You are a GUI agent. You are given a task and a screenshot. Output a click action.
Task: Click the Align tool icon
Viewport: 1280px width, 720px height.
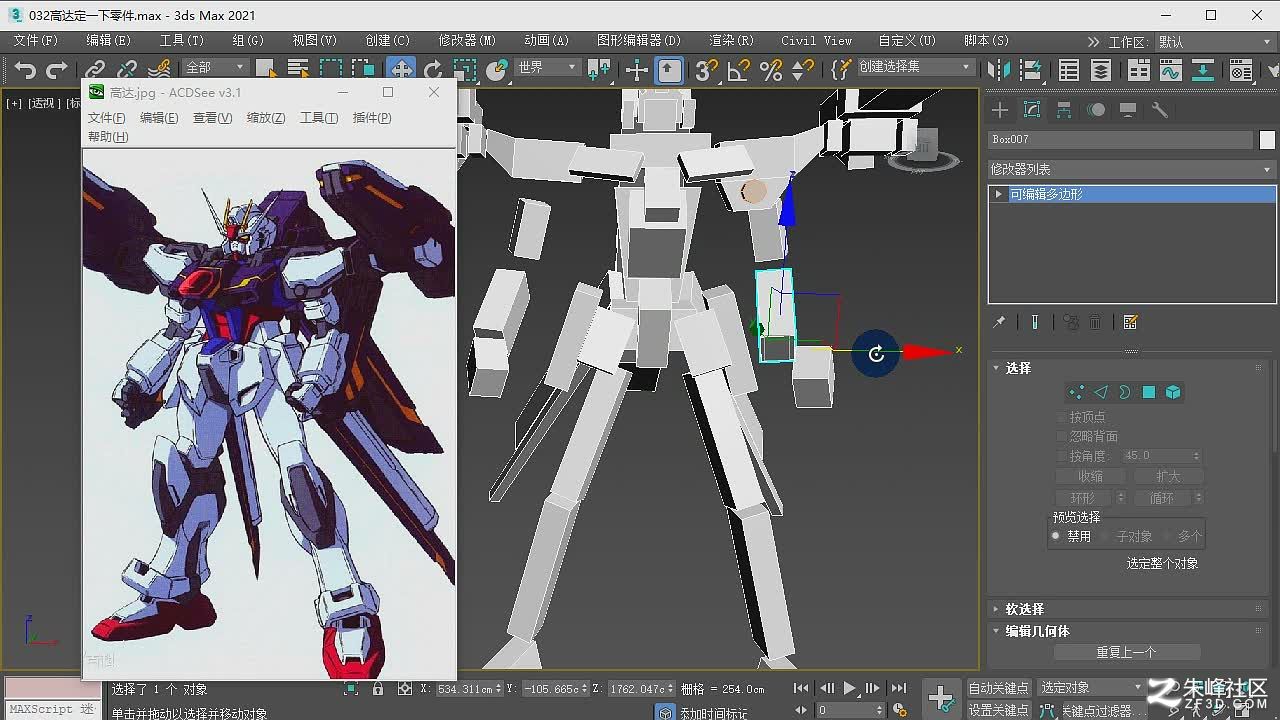click(1031, 70)
